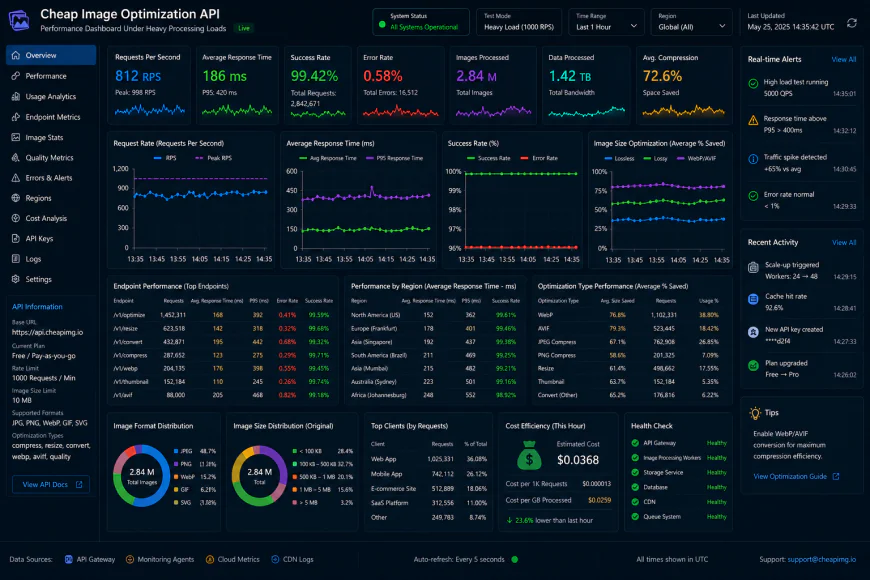Open the View Optimization Guide link
This screenshot has height=580, width=870.
(x=796, y=476)
